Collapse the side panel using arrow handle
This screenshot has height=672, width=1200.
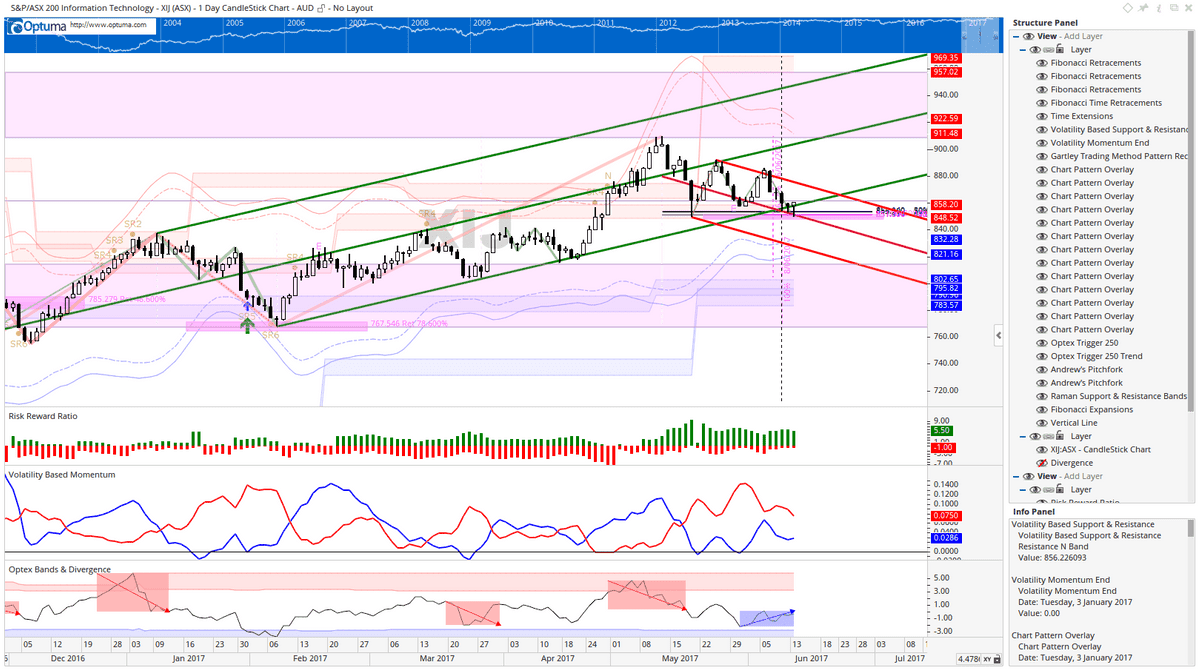pyautogui.click(x=998, y=334)
